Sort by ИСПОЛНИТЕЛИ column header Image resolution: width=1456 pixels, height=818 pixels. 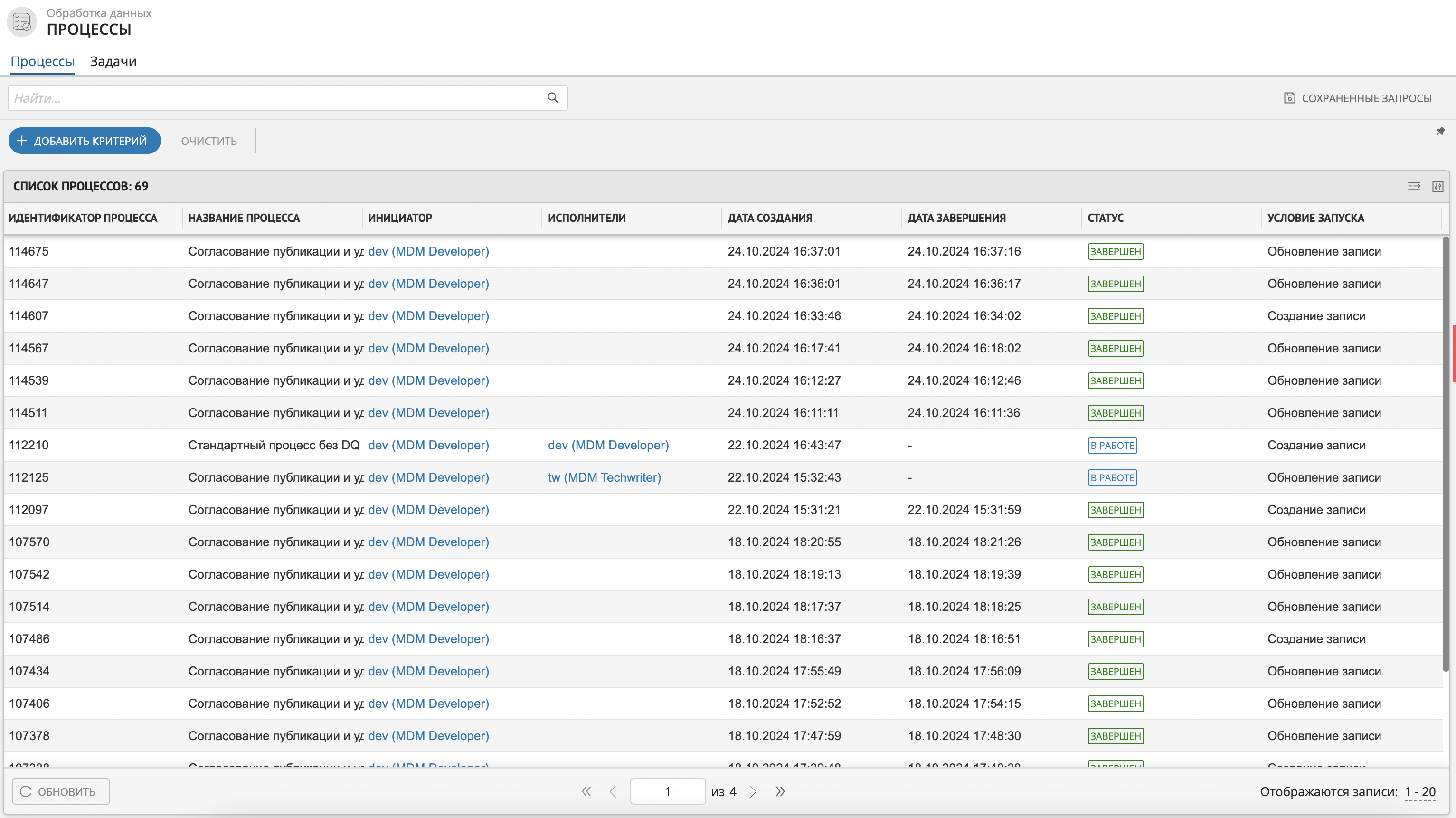(586, 218)
